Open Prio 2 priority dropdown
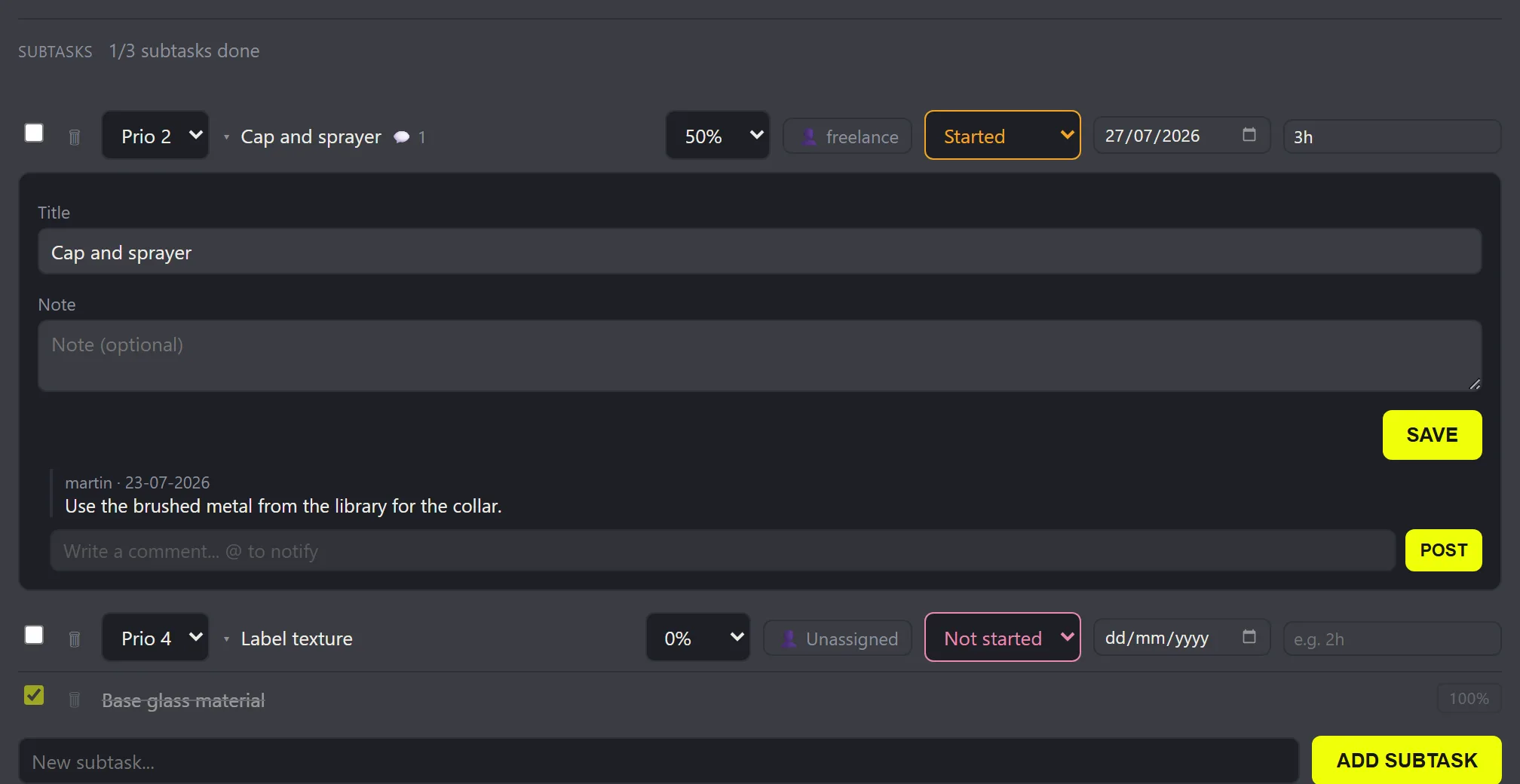The image size is (1520, 784). (x=155, y=136)
